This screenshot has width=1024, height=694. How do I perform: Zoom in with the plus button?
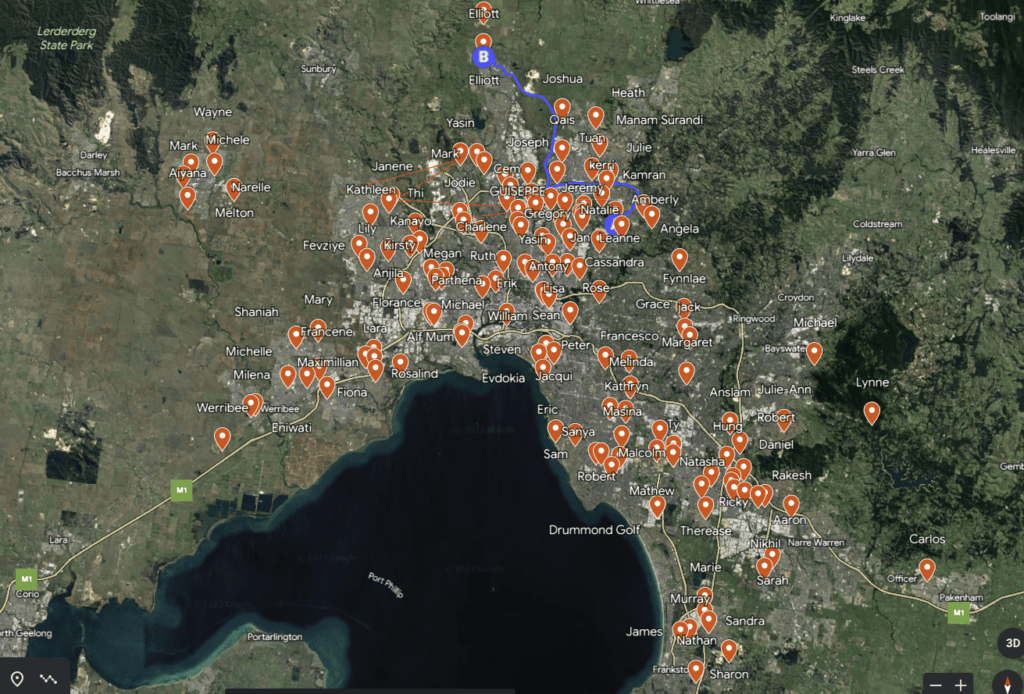tap(961, 685)
